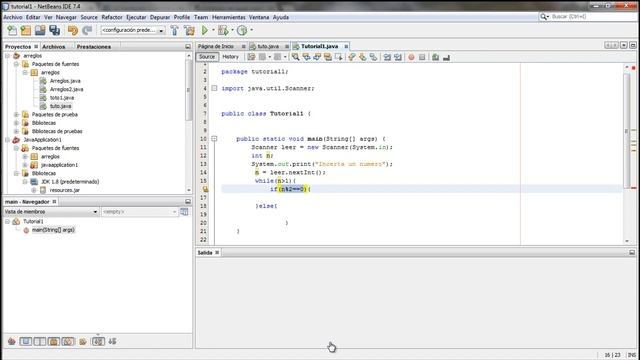This screenshot has height=360, width=640.
Task: Open Debug Project dropdown arrow
Action: point(232,30)
